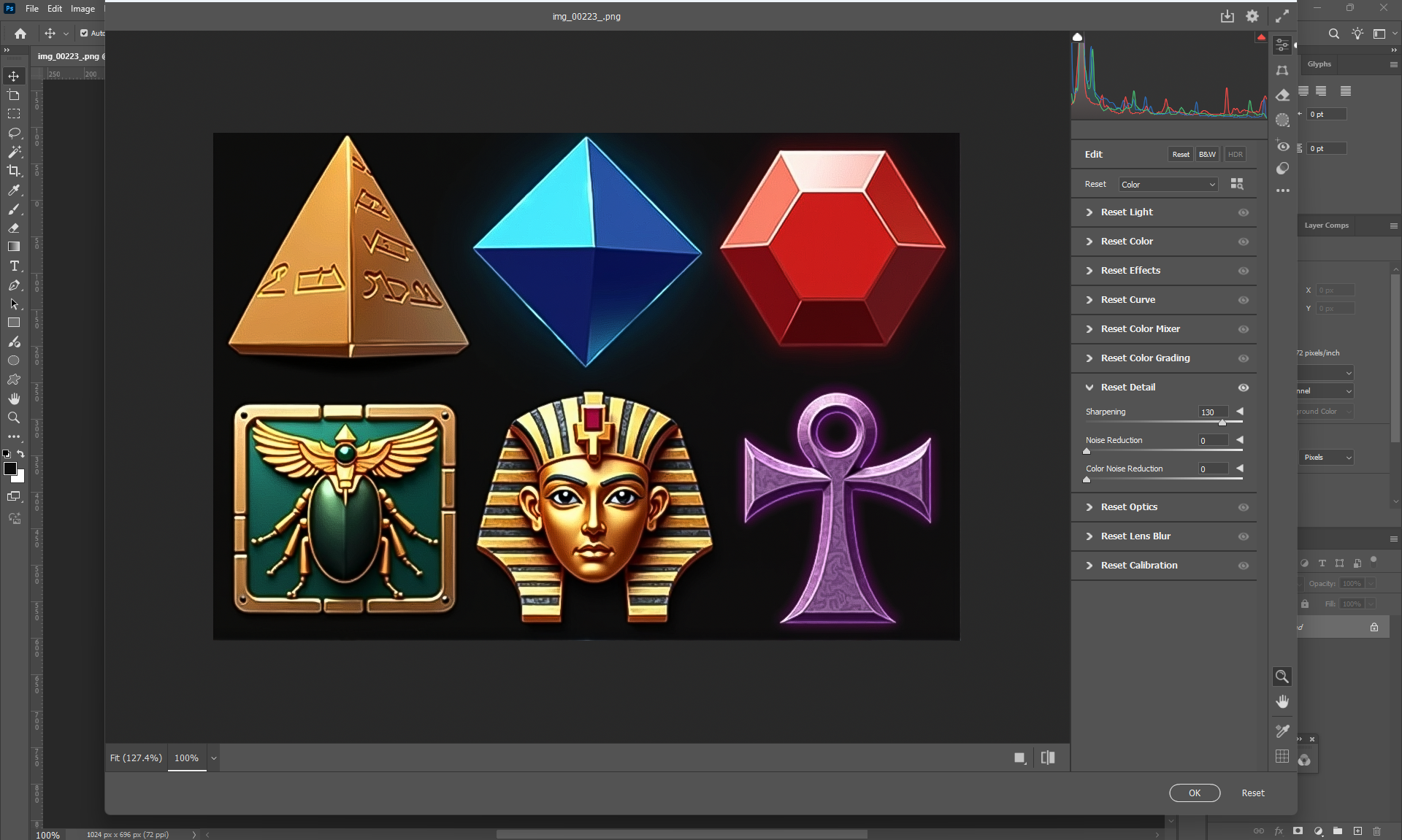This screenshot has width=1402, height=840.
Task: Toggle Auto-Select checkbox in options bar
Action: coord(84,33)
